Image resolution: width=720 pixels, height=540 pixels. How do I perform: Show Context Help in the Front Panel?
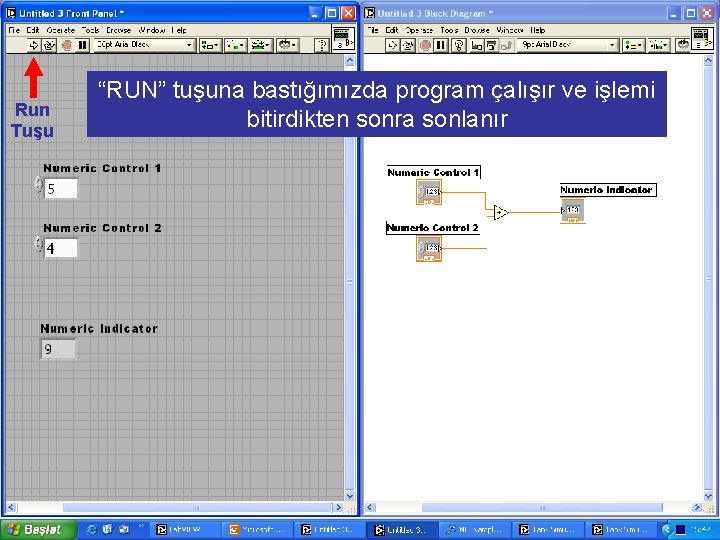[322, 45]
